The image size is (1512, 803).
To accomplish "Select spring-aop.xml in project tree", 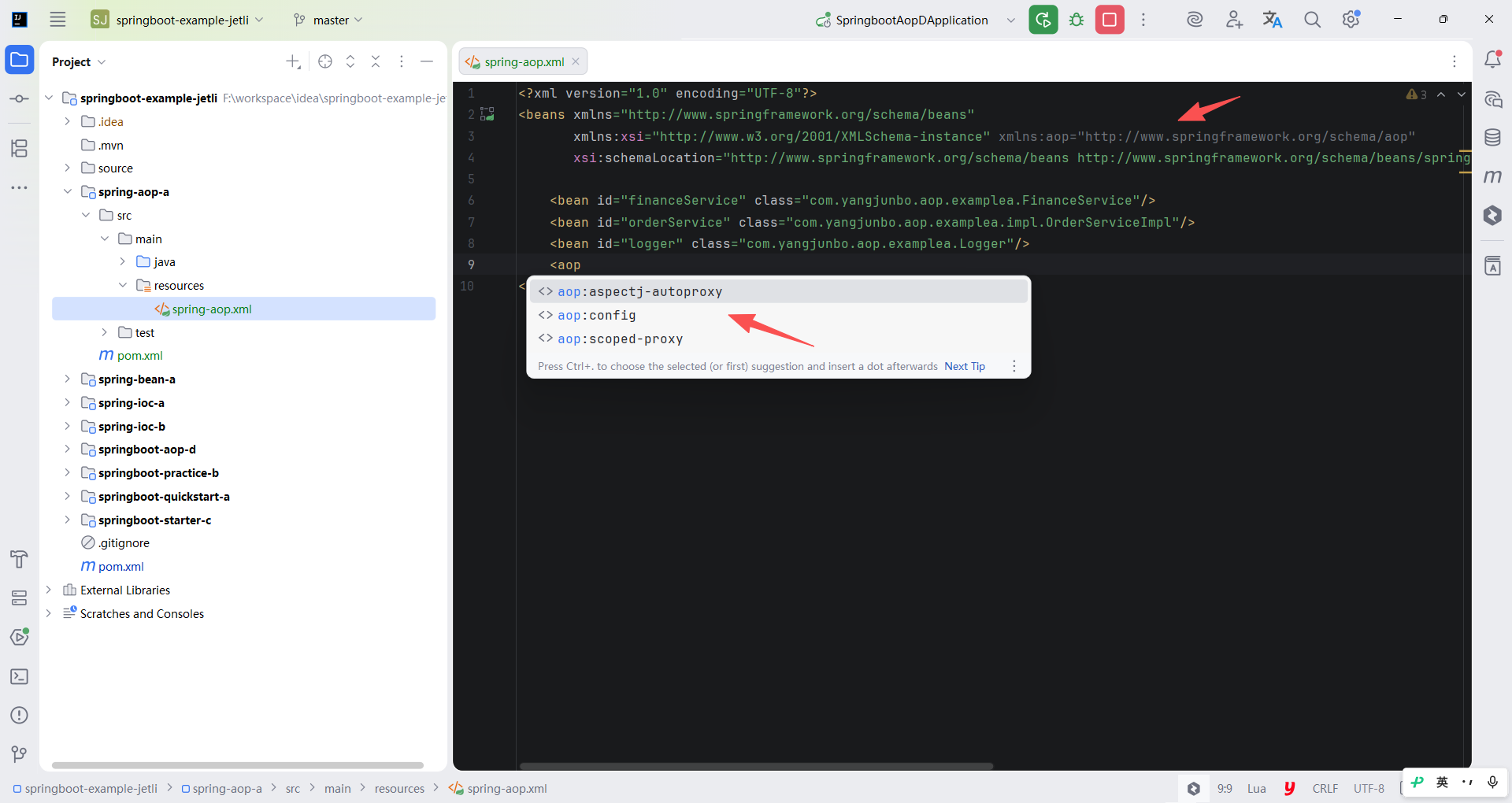I will click(243, 309).
